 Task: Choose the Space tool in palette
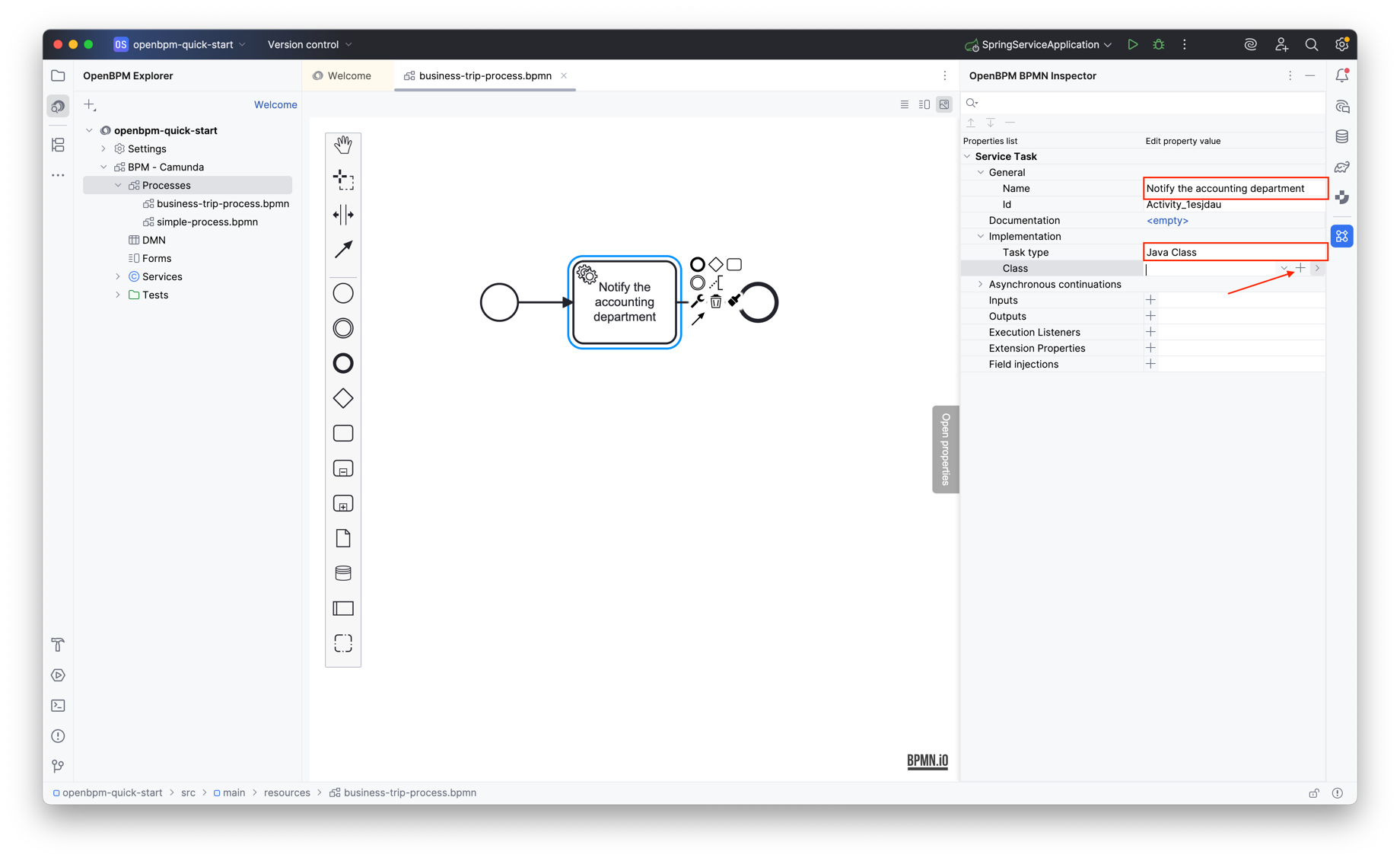click(x=343, y=215)
